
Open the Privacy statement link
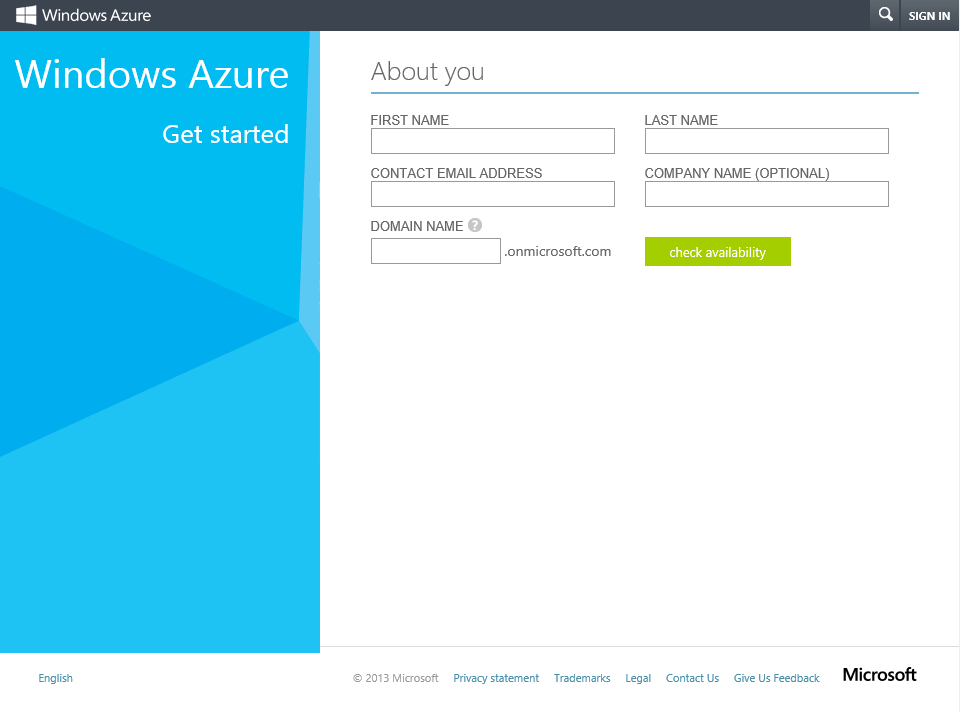point(496,678)
